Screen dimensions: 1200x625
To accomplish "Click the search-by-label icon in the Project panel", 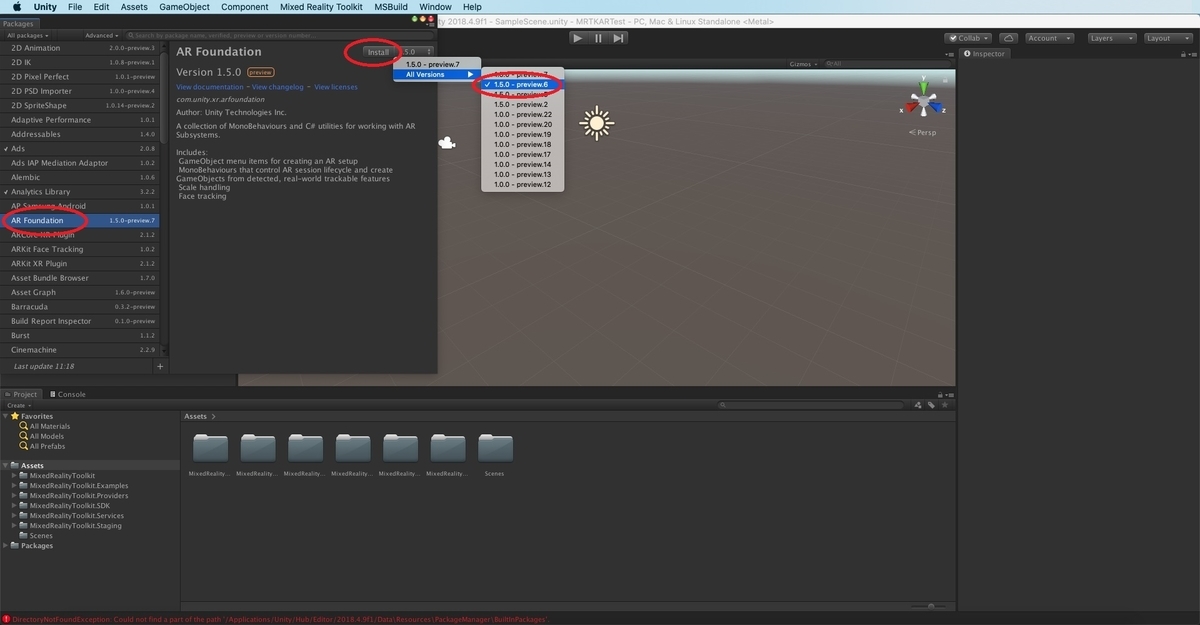I will [931, 405].
